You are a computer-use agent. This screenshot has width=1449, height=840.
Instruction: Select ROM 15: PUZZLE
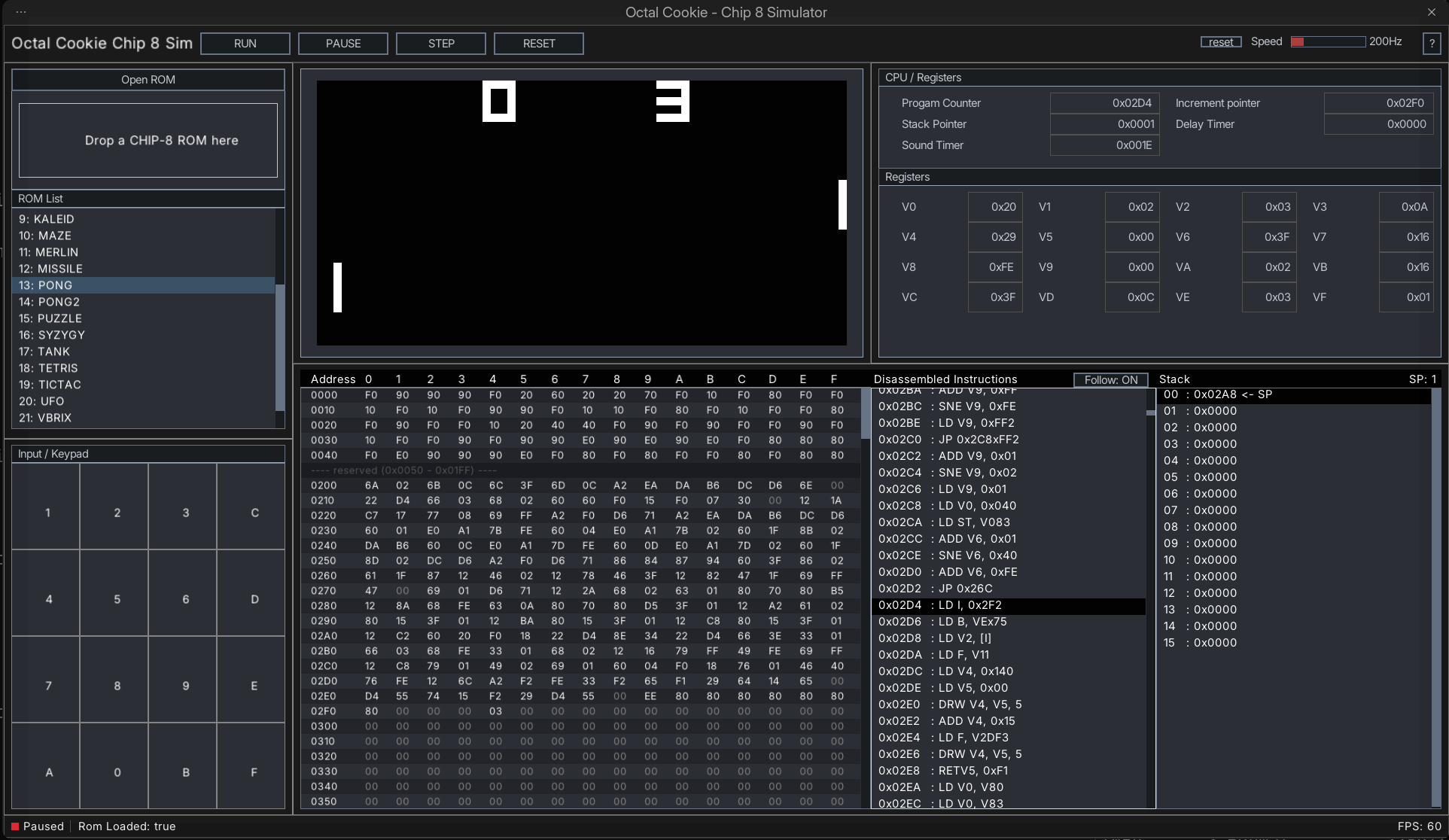click(144, 318)
